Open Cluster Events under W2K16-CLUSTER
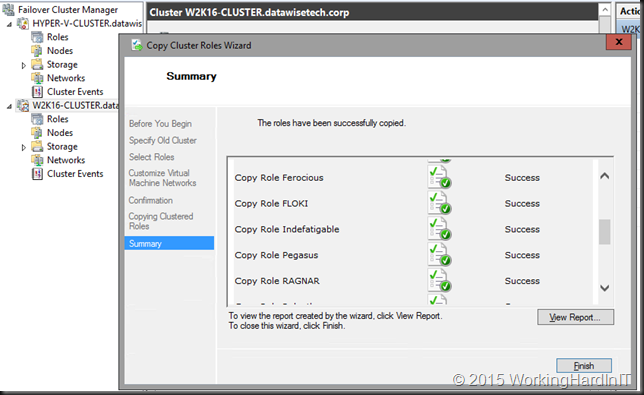Screen dimensions: 644x395 tap(75, 174)
